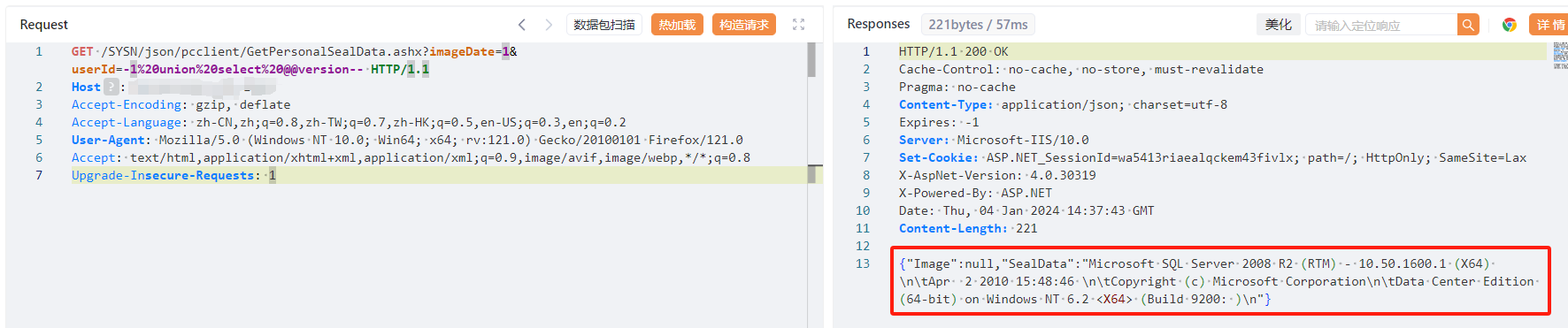Expand the Request panel to fullscreen
Screen dimensions: 1568x328
pyautogui.click(x=799, y=25)
